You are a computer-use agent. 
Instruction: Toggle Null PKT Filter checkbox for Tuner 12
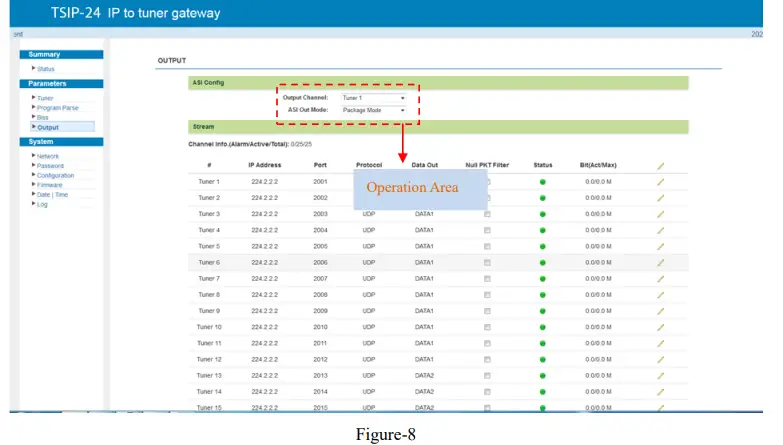tap(487, 360)
